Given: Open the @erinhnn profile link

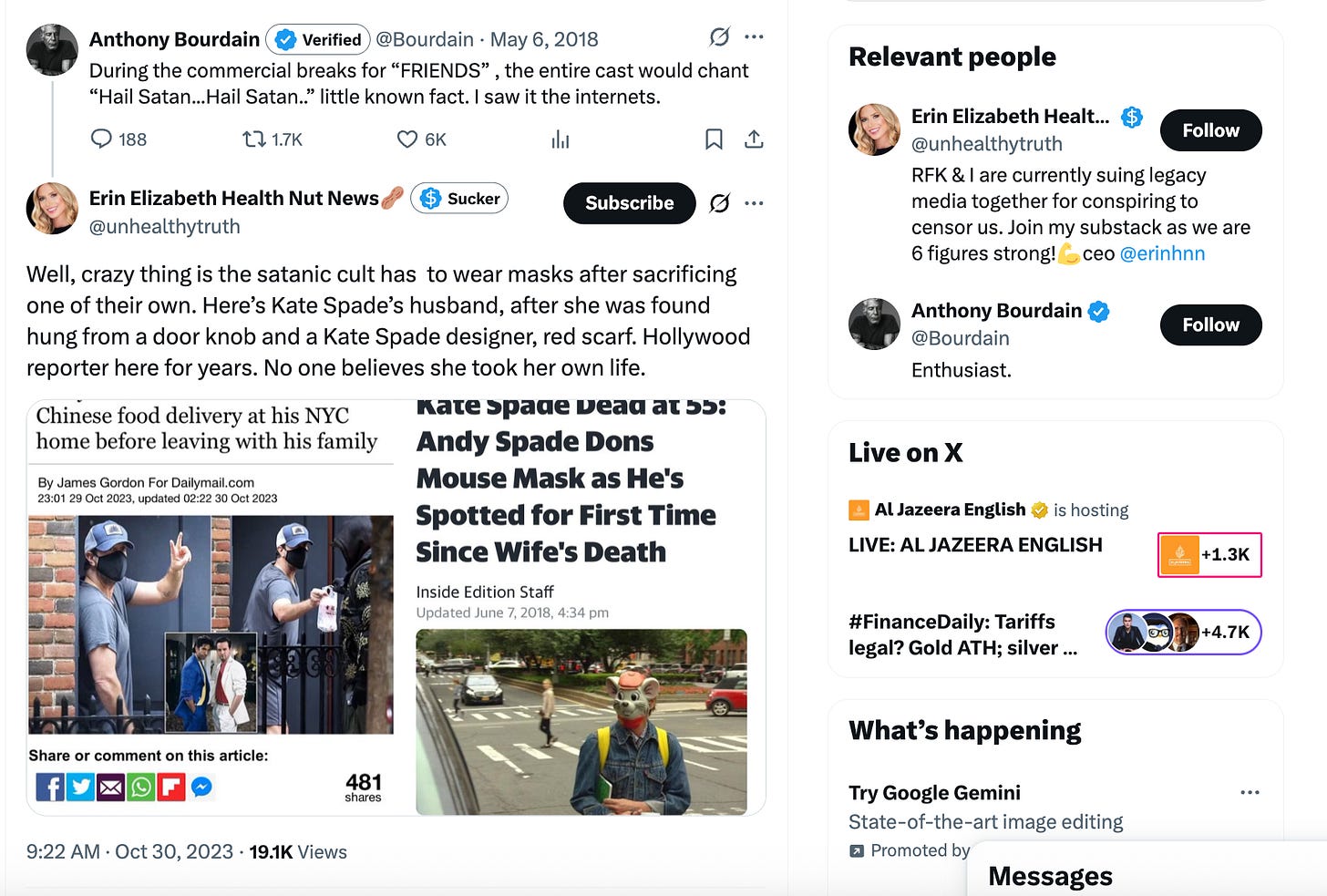Looking at the screenshot, I should (1163, 253).
